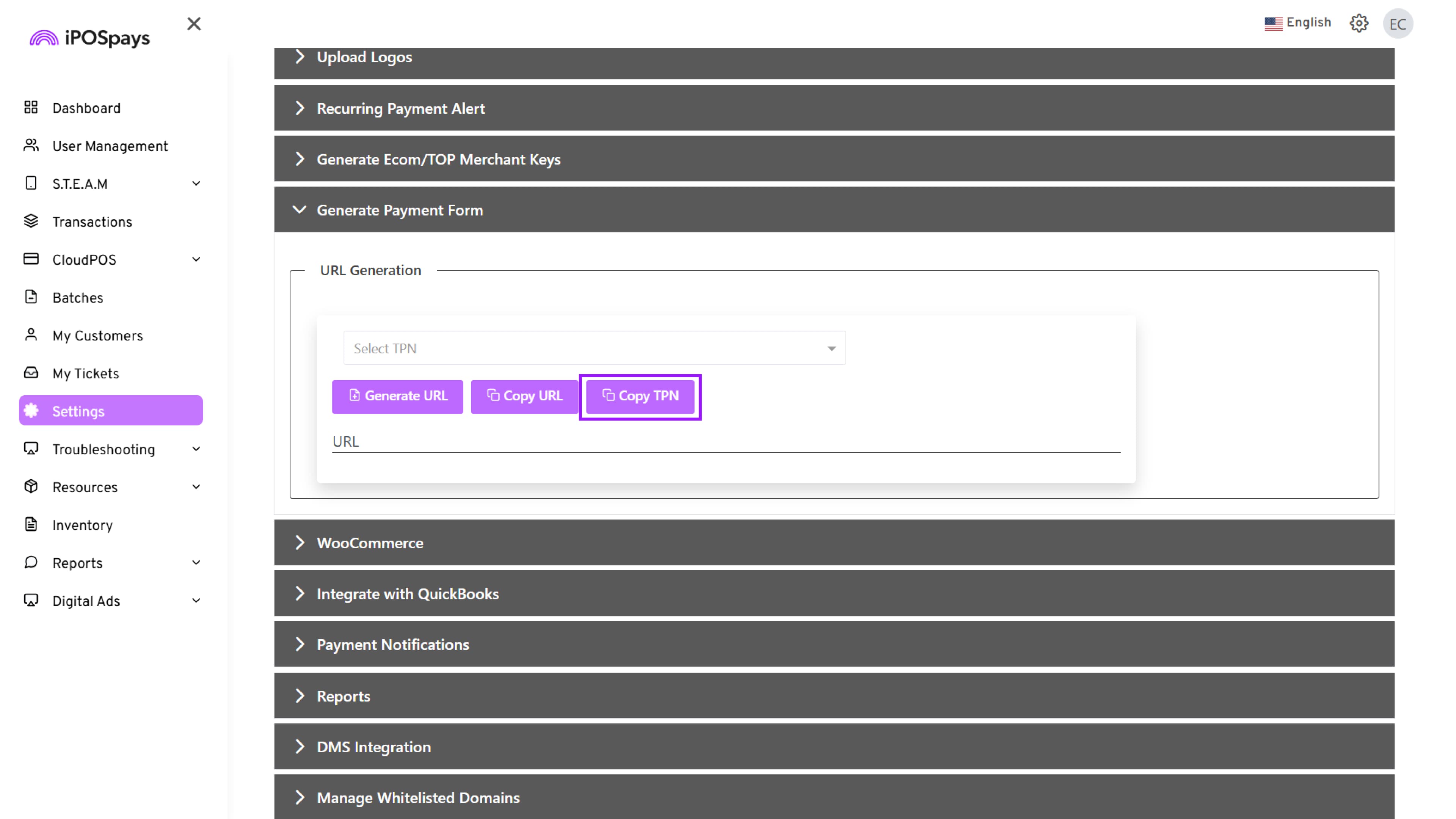The height and width of the screenshot is (819, 1456).
Task: Expand the Troubleshooting sidebar menu
Action: coord(196,449)
